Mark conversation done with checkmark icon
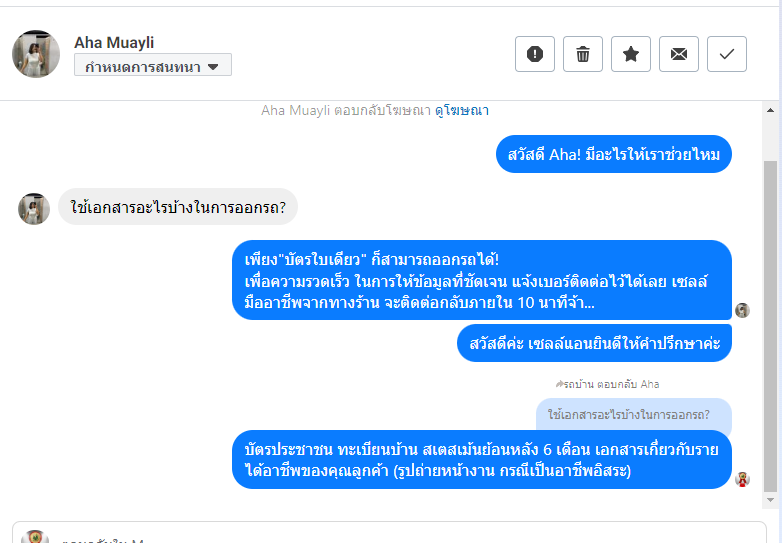 [727, 54]
